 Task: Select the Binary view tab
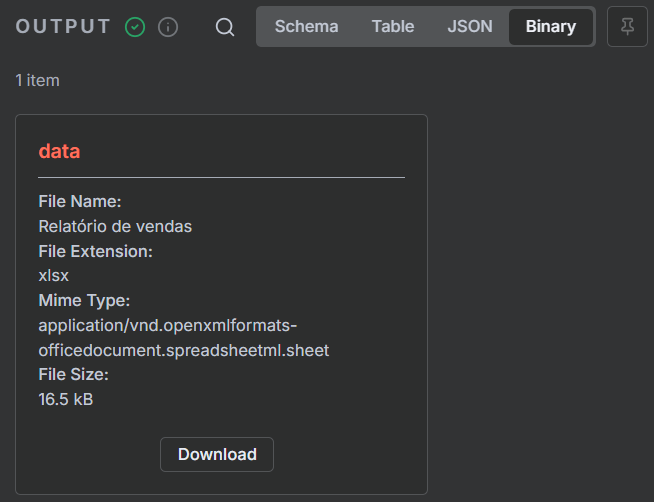[551, 26]
